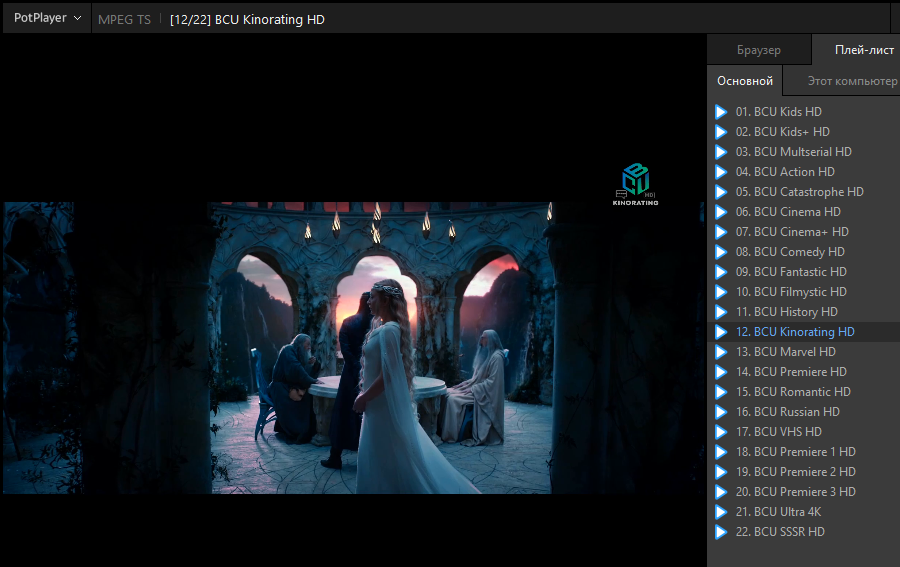Screen dimensions: 900x567
Task: Select '21. BCU Ultra 4K' channel text
Action: click(x=778, y=512)
